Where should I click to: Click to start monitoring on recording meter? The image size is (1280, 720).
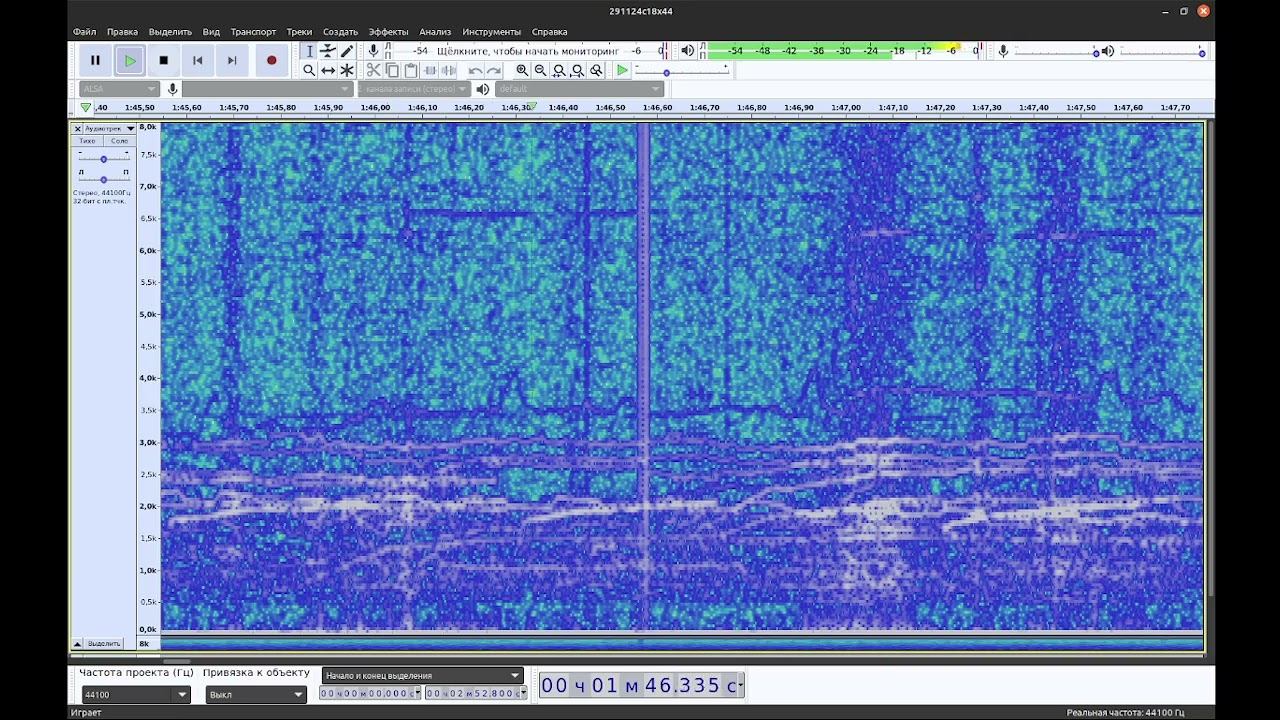click(528, 50)
